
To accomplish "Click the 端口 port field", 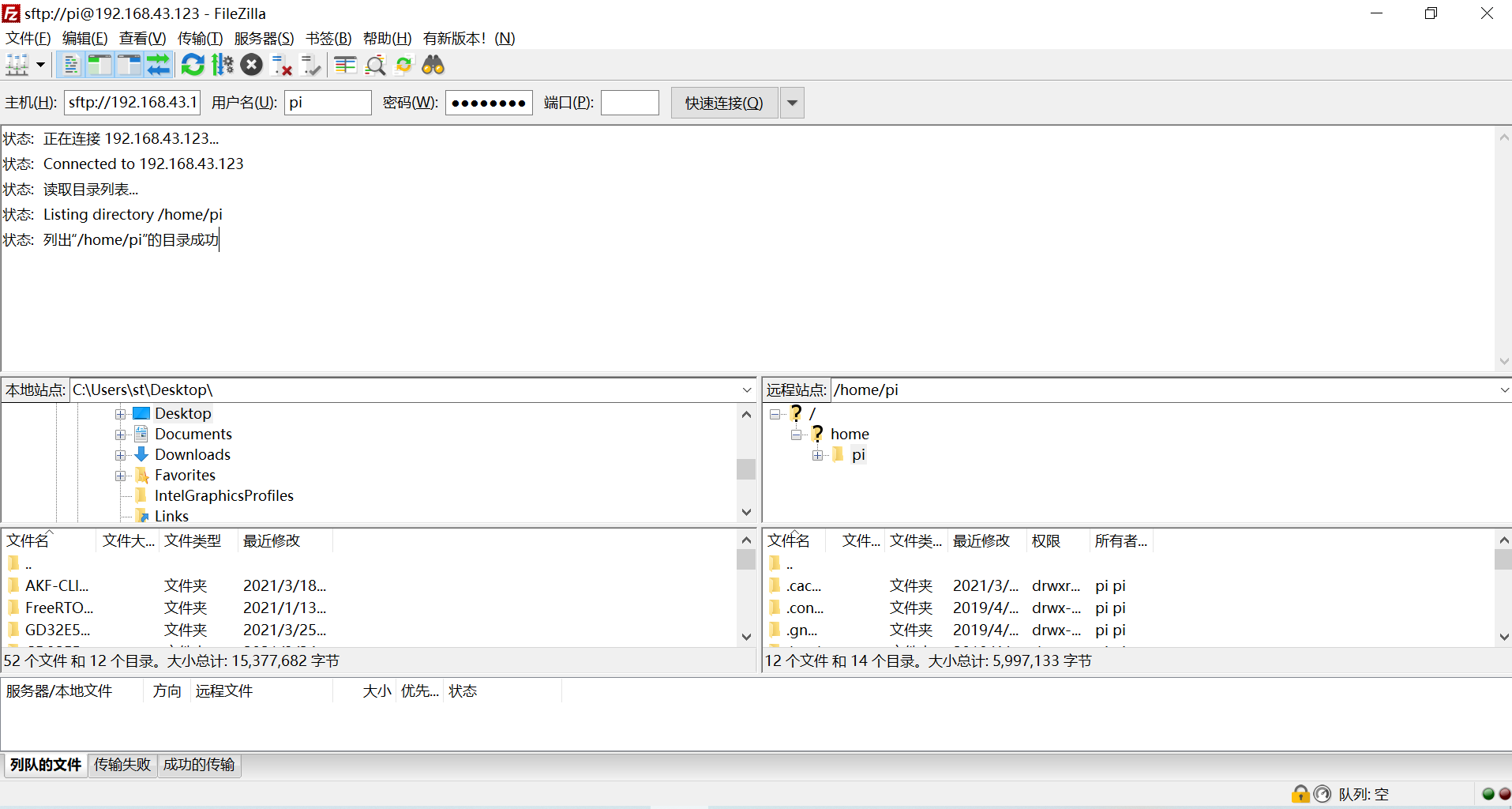I will (629, 103).
